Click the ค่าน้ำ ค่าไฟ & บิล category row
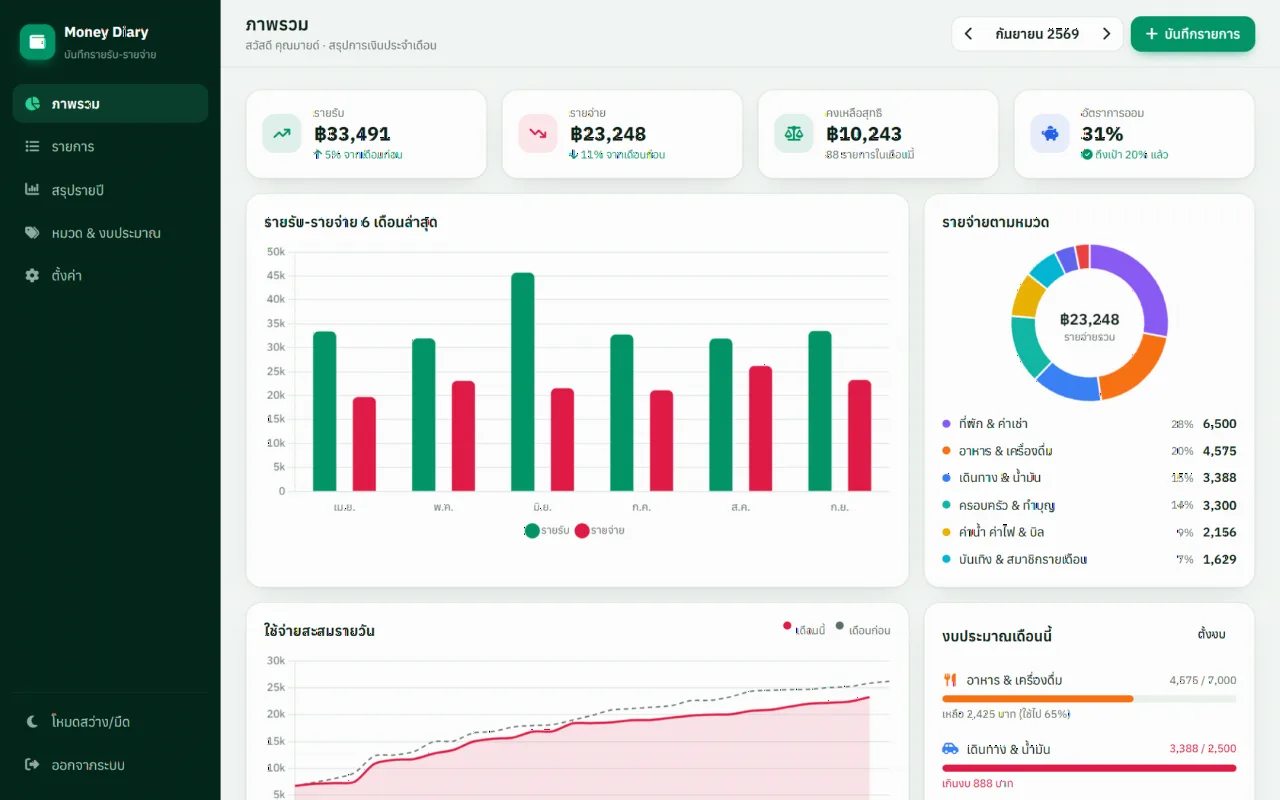1280x800 pixels. 1089,532
